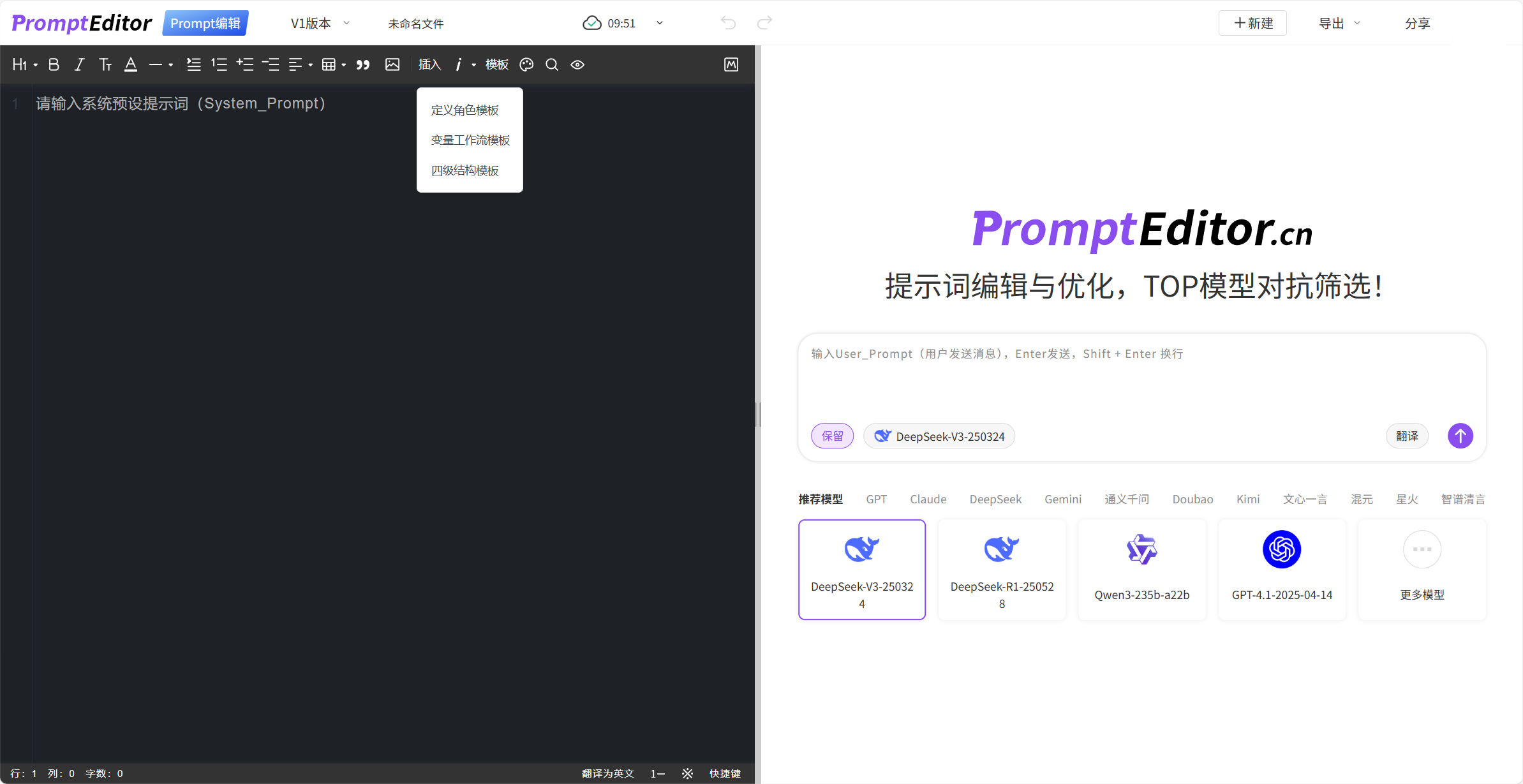Click the undo arrow
Image resolution: width=1523 pixels, height=784 pixels.
[x=728, y=23]
